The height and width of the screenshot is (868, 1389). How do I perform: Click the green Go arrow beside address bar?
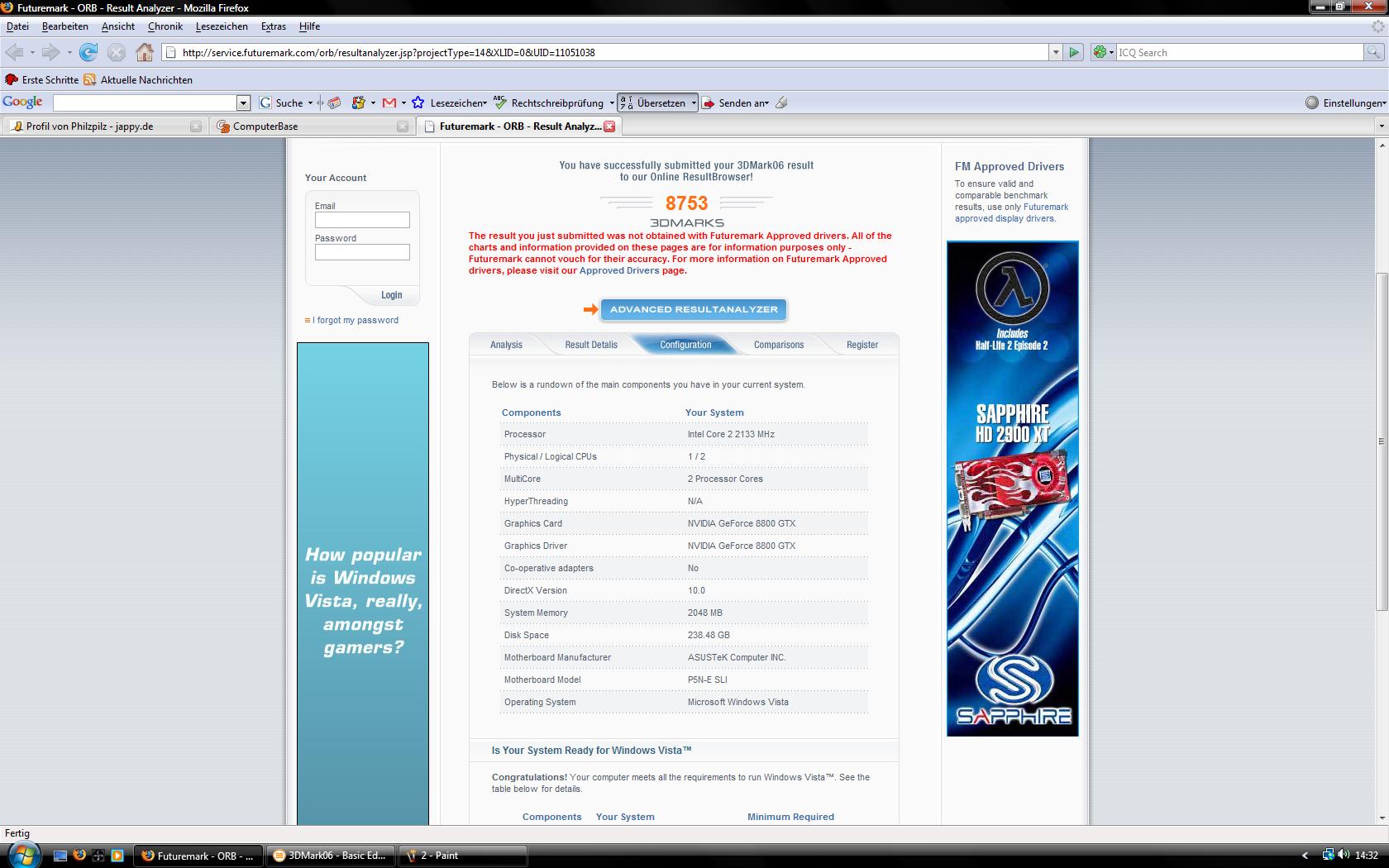(x=1074, y=52)
